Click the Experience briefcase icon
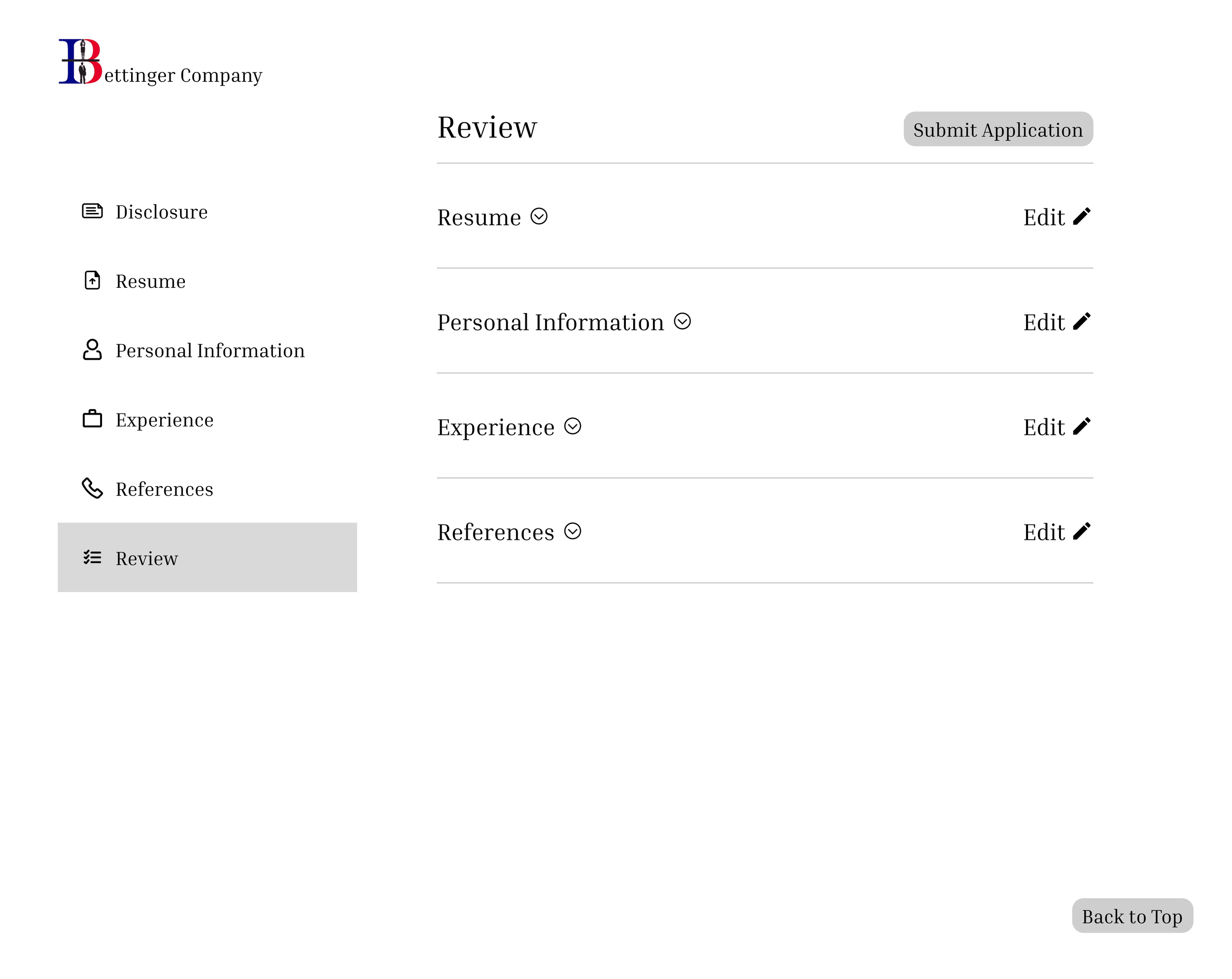The width and height of the screenshot is (1232, 979). (92, 419)
